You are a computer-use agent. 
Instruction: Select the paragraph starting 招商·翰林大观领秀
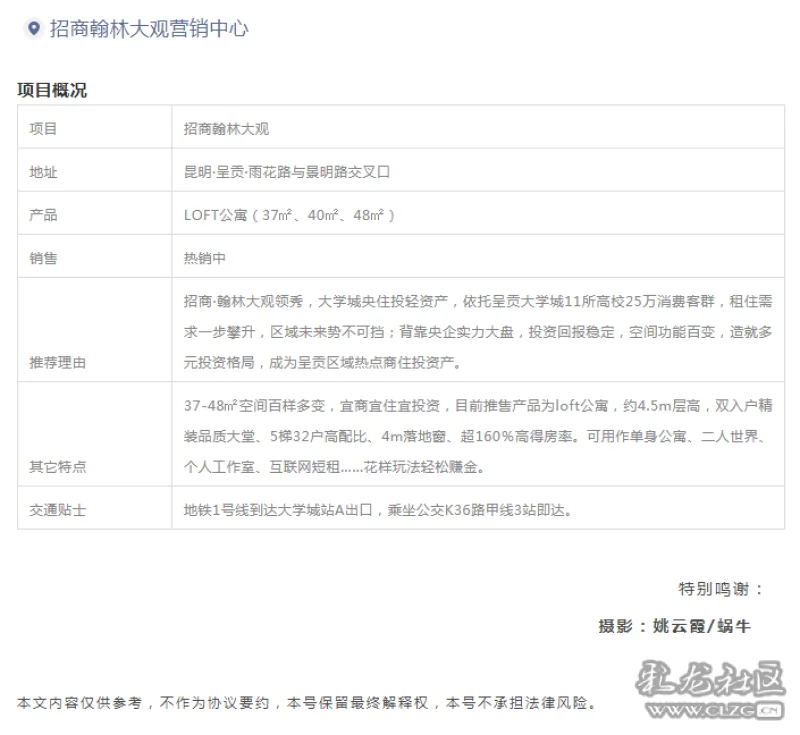tap(478, 332)
